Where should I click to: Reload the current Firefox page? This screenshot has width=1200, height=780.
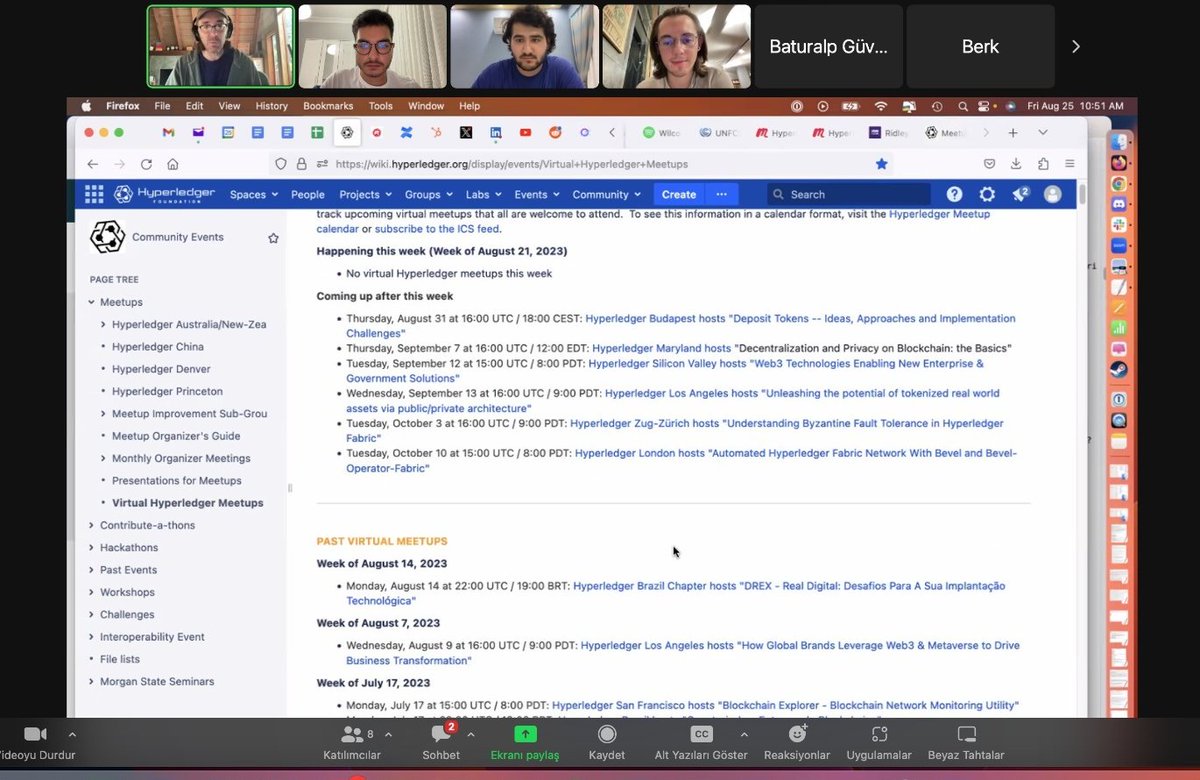point(146,164)
